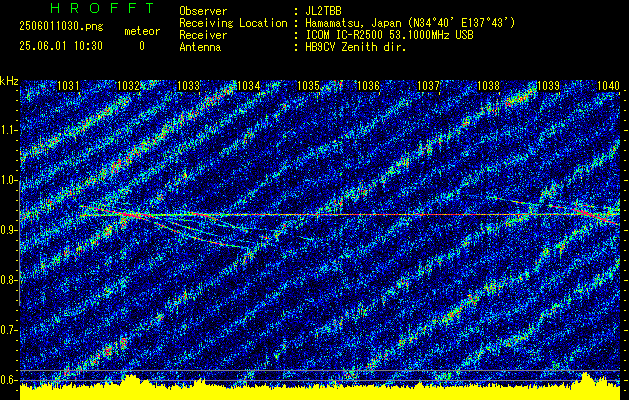Click the 0.6 kHz frequency label
629x400 pixels.
pos(8,380)
